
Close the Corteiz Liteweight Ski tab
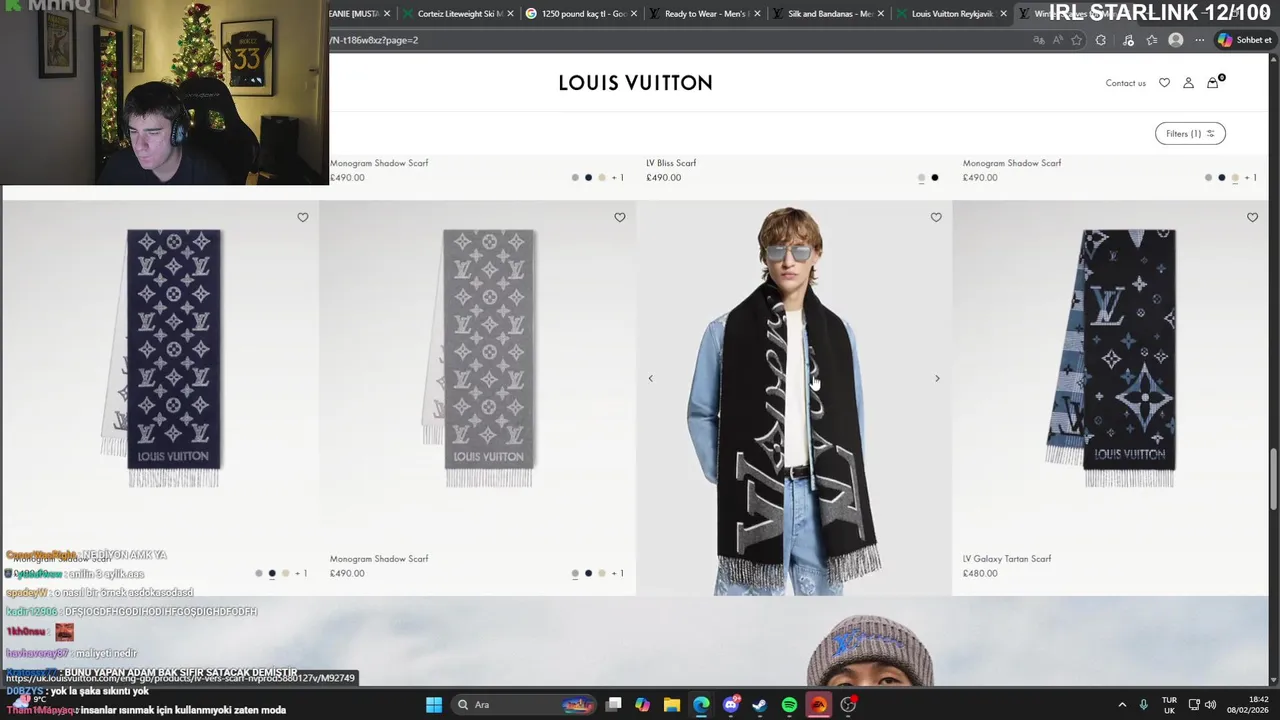tap(511, 14)
